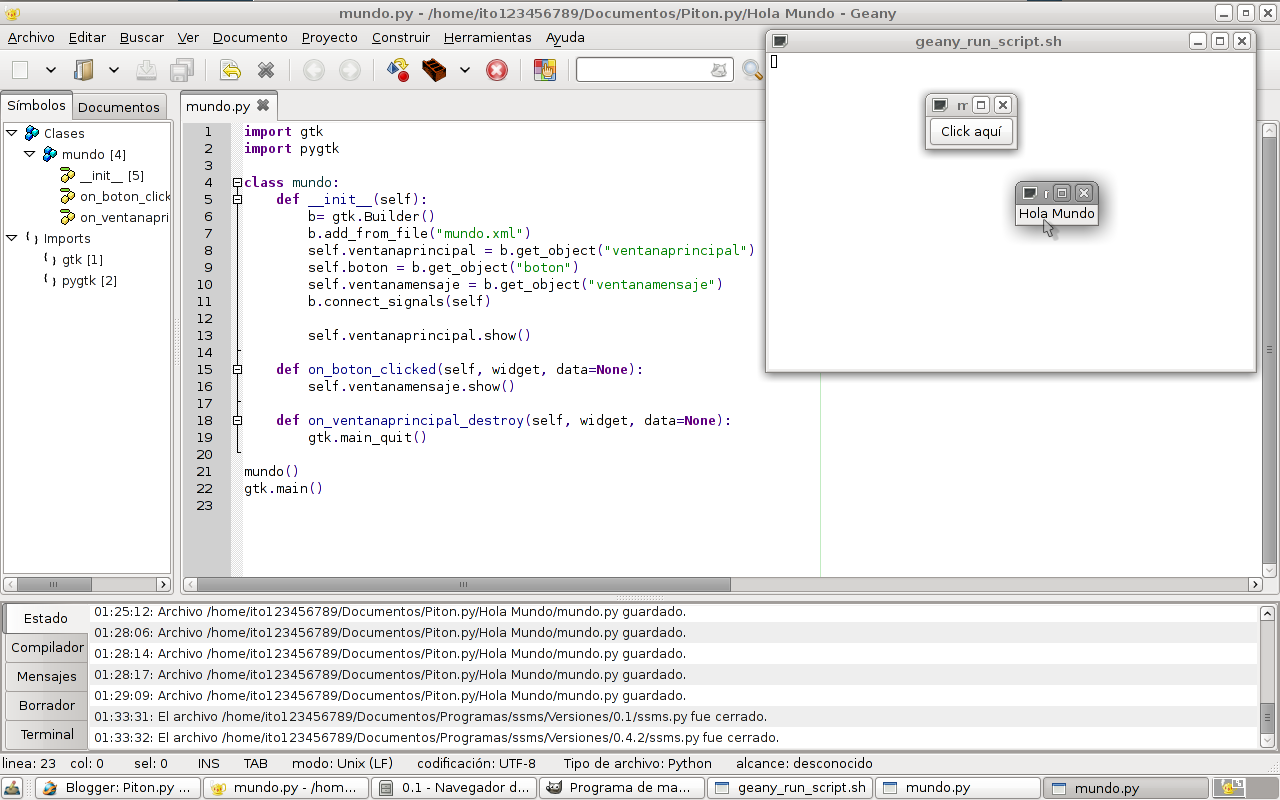Viewport: 1280px width, 800px height.
Task: Click the Save all files icon
Action: coord(181,70)
